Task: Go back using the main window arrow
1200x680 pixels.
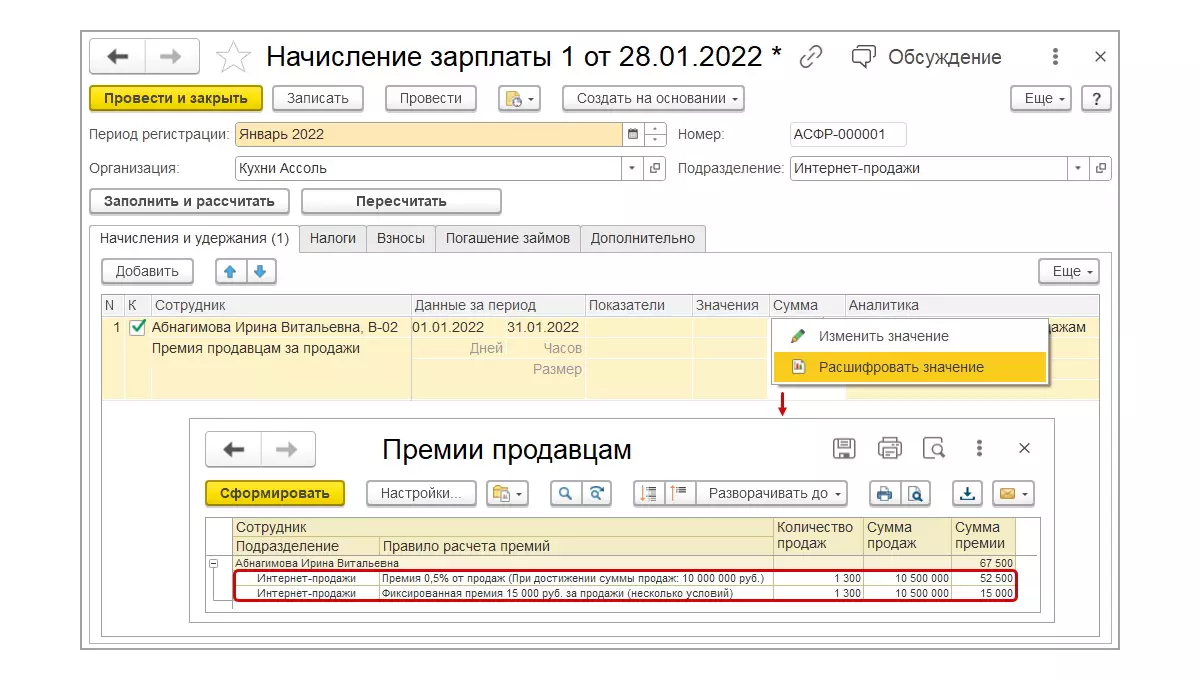Action: click(x=118, y=57)
